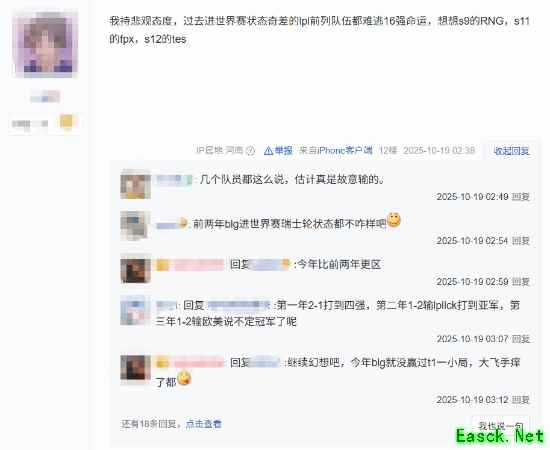Collapse the thread with 收起回复

[x=511, y=151]
